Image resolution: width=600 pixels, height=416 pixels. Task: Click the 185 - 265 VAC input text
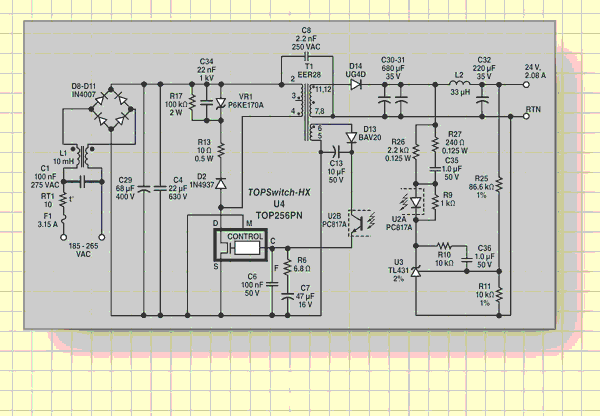[83, 250]
